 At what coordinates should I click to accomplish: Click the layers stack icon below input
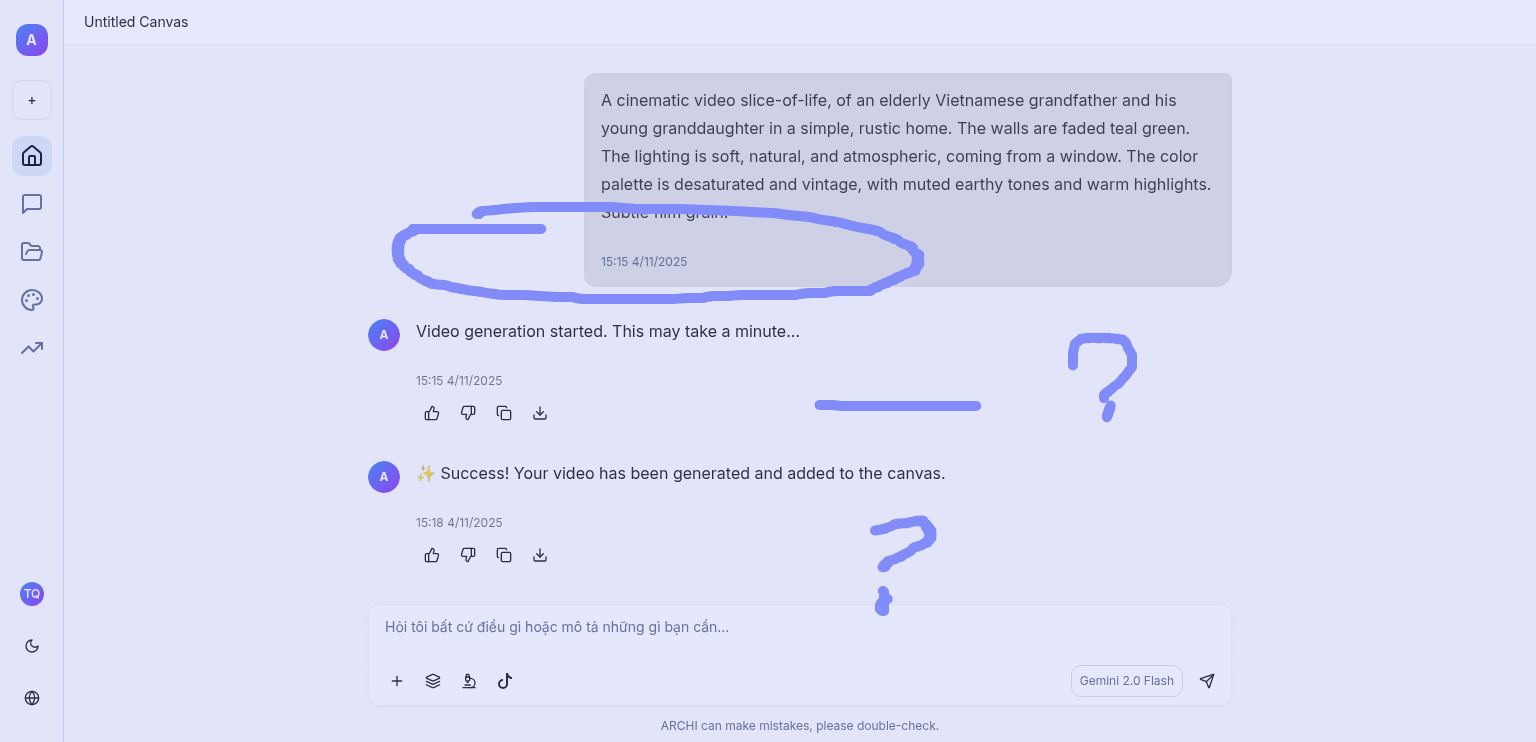[433, 681]
